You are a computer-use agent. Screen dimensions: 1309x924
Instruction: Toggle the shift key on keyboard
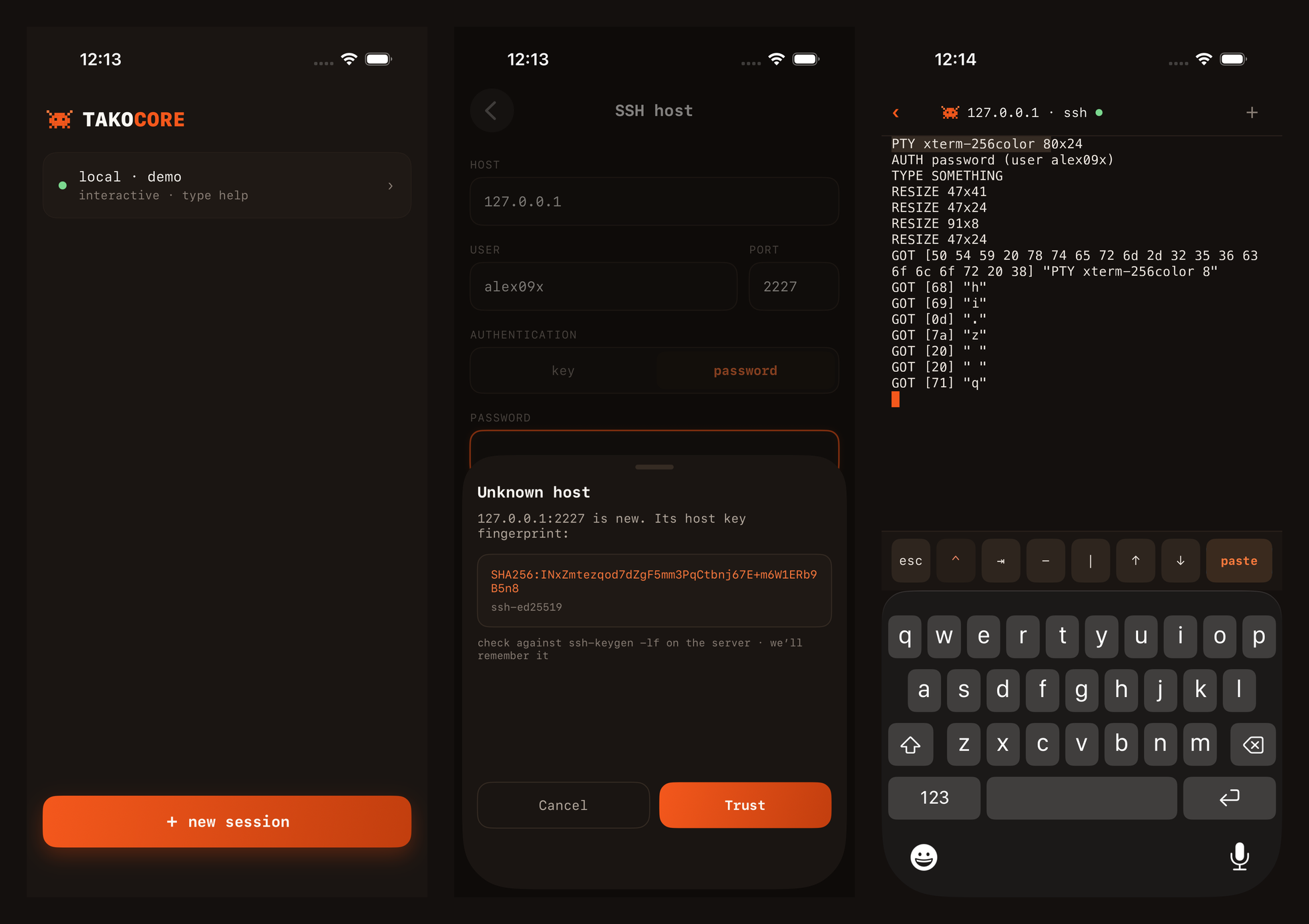point(910,744)
